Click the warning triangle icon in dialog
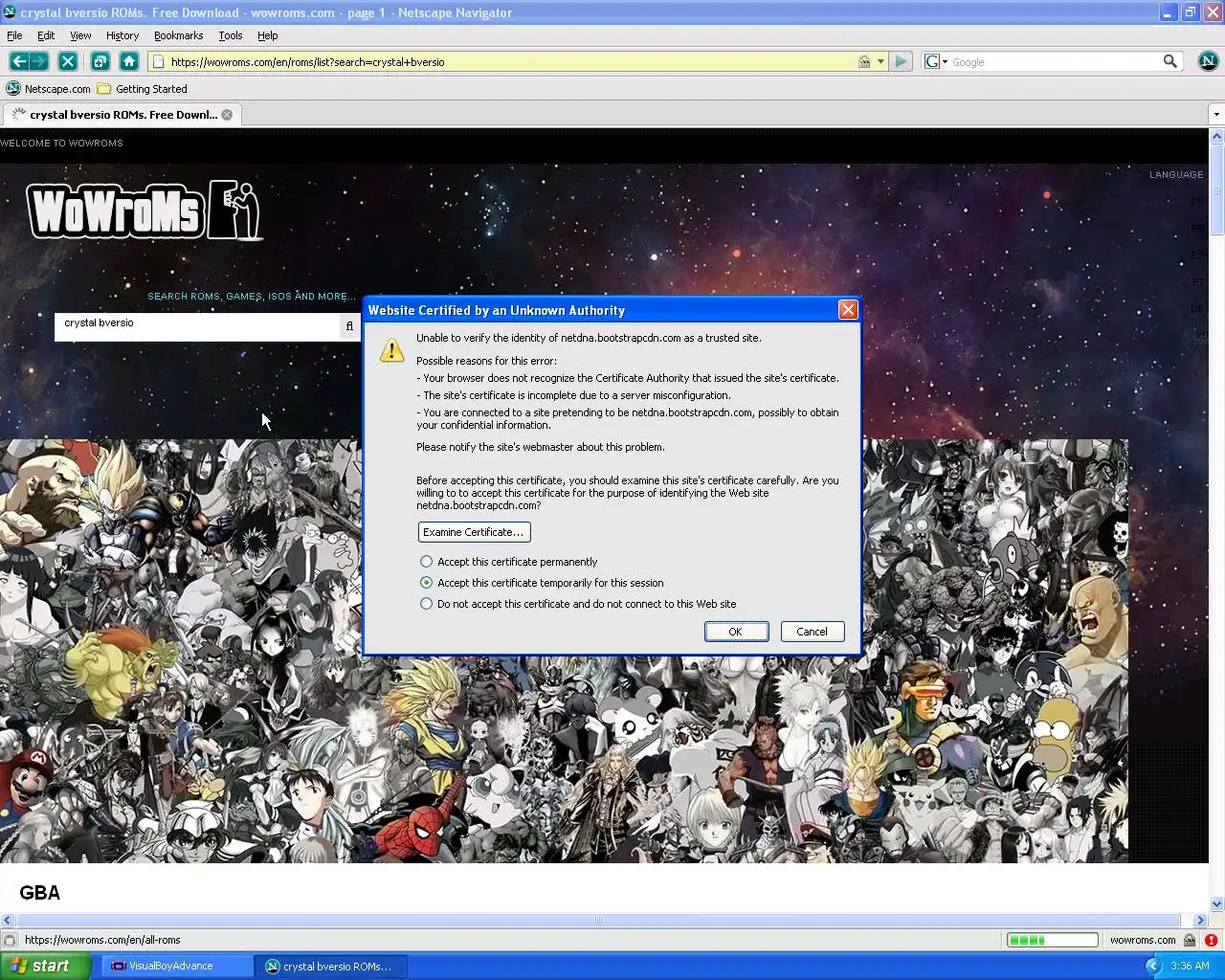The width and height of the screenshot is (1225, 980). (x=391, y=349)
